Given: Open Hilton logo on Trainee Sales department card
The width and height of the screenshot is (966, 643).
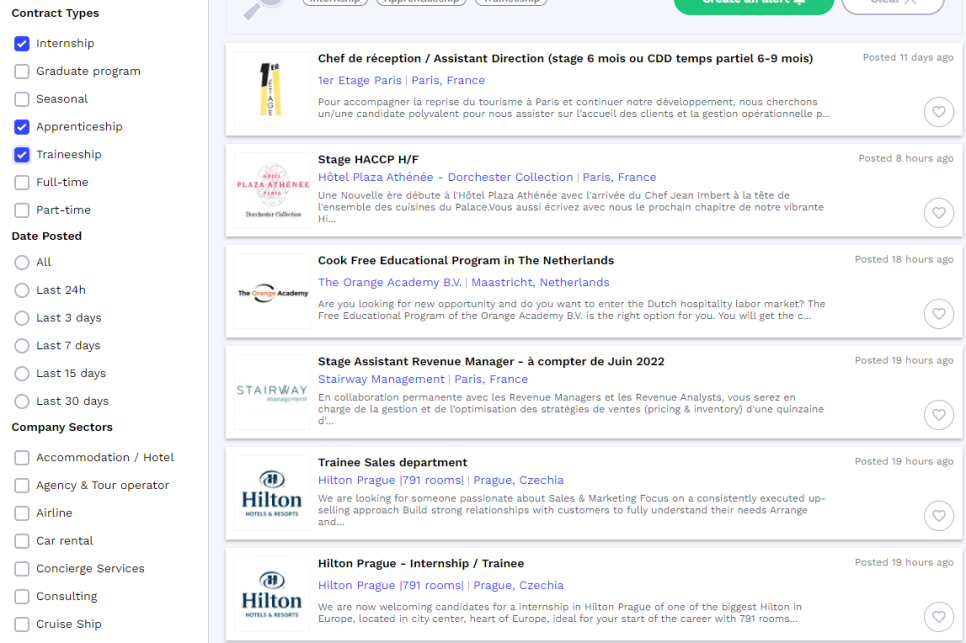Looking at the screenshot, I should (x=272, y=493).
